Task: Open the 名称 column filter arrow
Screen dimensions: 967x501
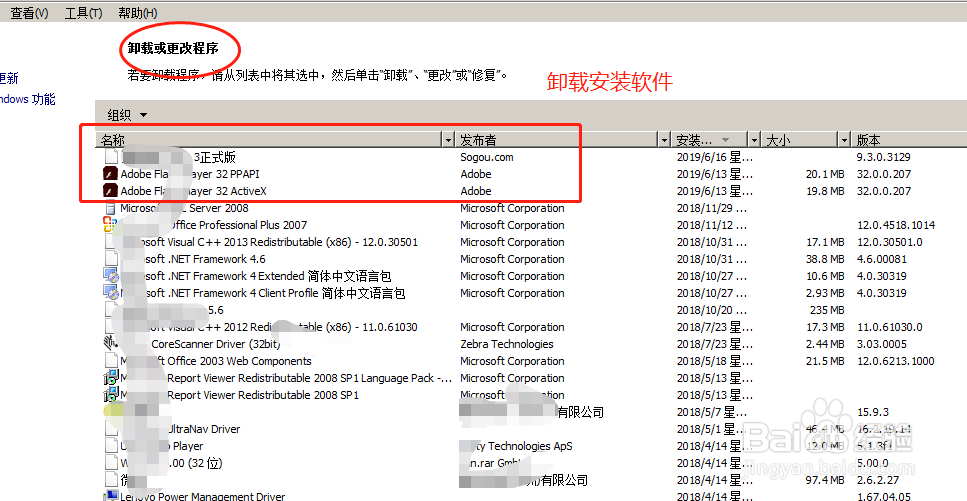Action: pyautogui.click(x=449, y=140)
